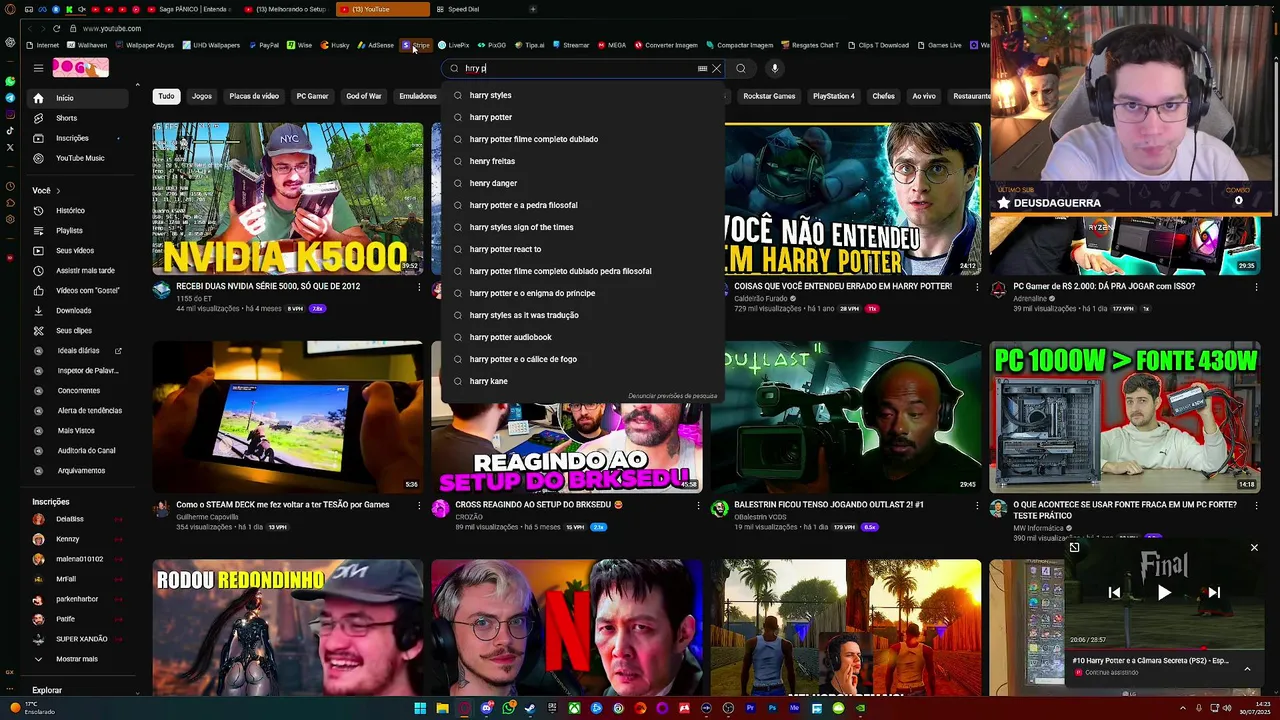
Task: Open the NVIDIA K5000 video thumbnail
Action: (x=288, y=198)
